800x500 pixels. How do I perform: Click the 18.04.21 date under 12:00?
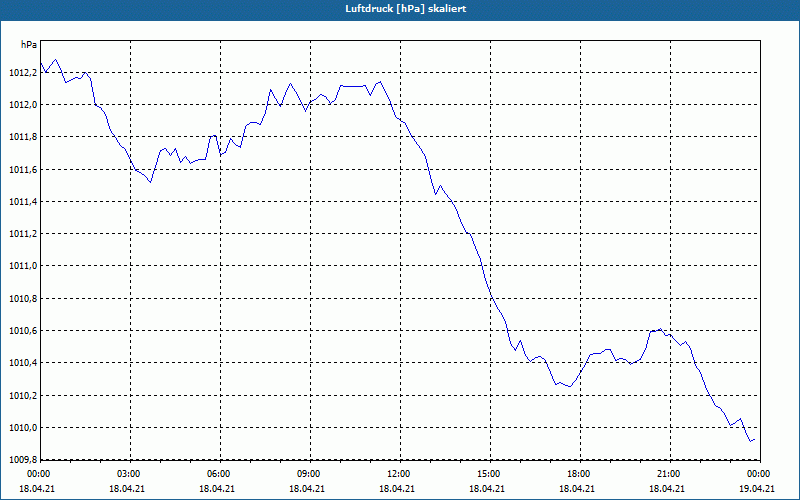coord(396,489)
